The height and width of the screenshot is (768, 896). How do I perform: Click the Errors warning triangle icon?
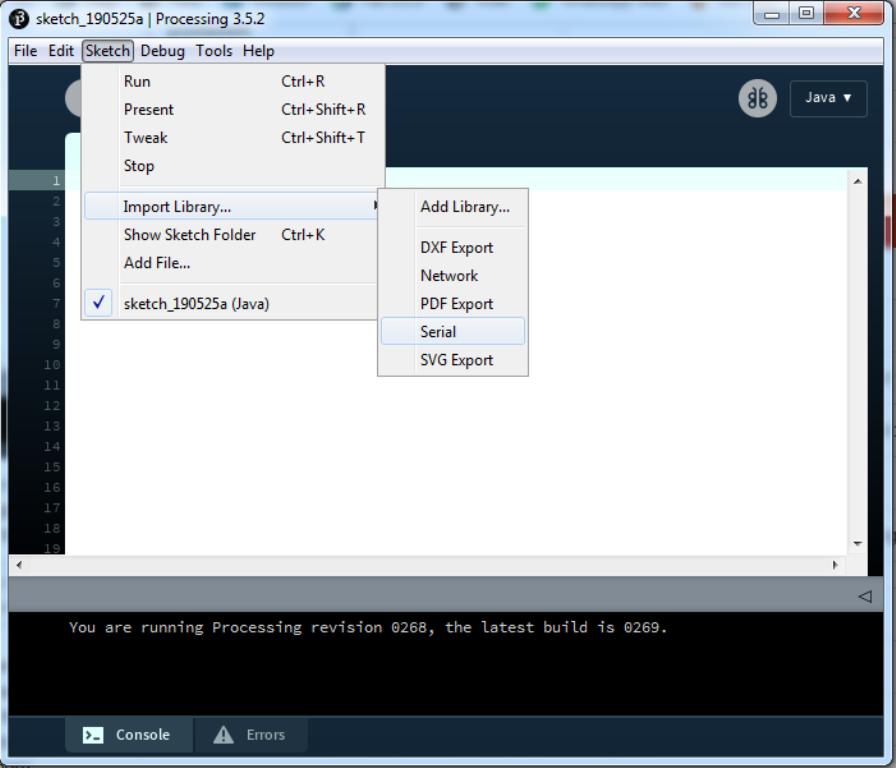pyautogui.click(x=223, y=735)
